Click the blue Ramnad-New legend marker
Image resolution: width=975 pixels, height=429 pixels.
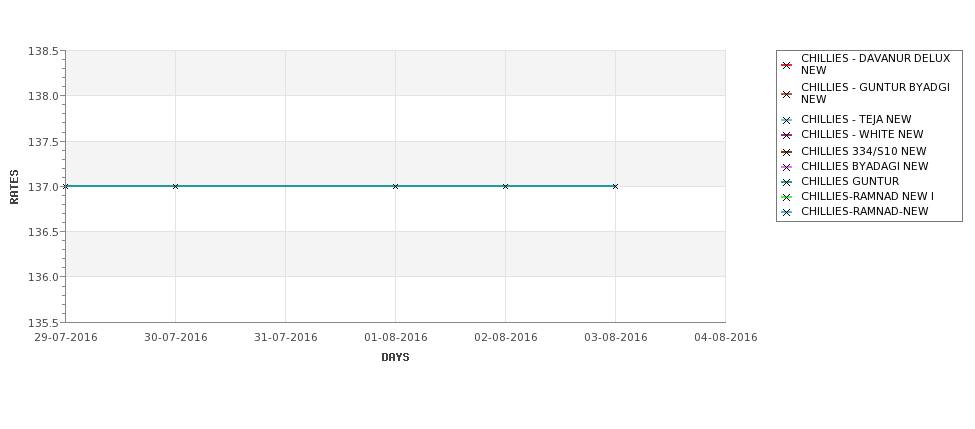tap(787, 213)
